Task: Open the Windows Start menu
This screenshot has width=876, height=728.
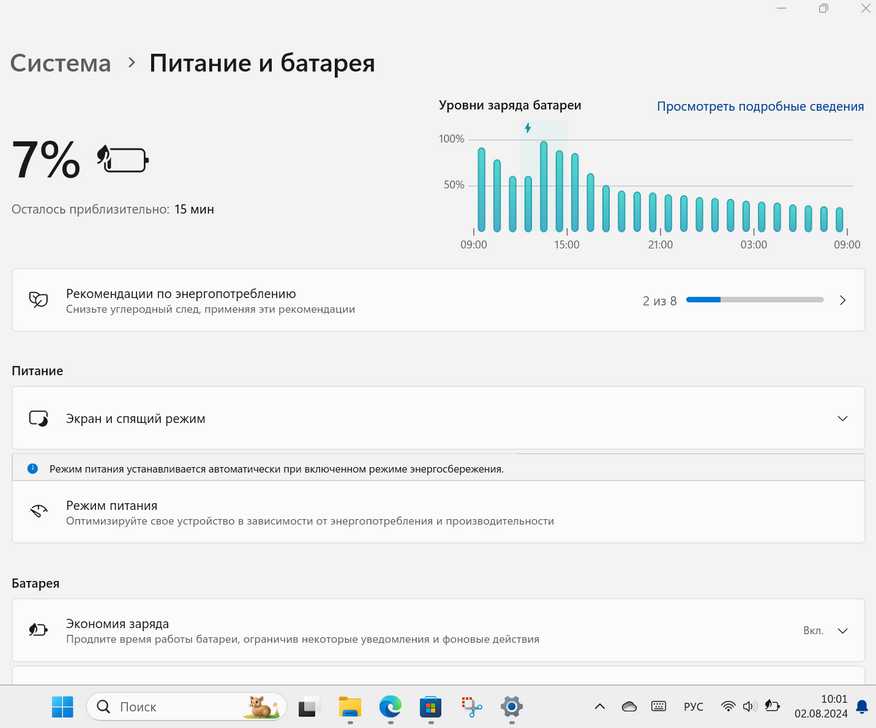Action: coord(62,707)
